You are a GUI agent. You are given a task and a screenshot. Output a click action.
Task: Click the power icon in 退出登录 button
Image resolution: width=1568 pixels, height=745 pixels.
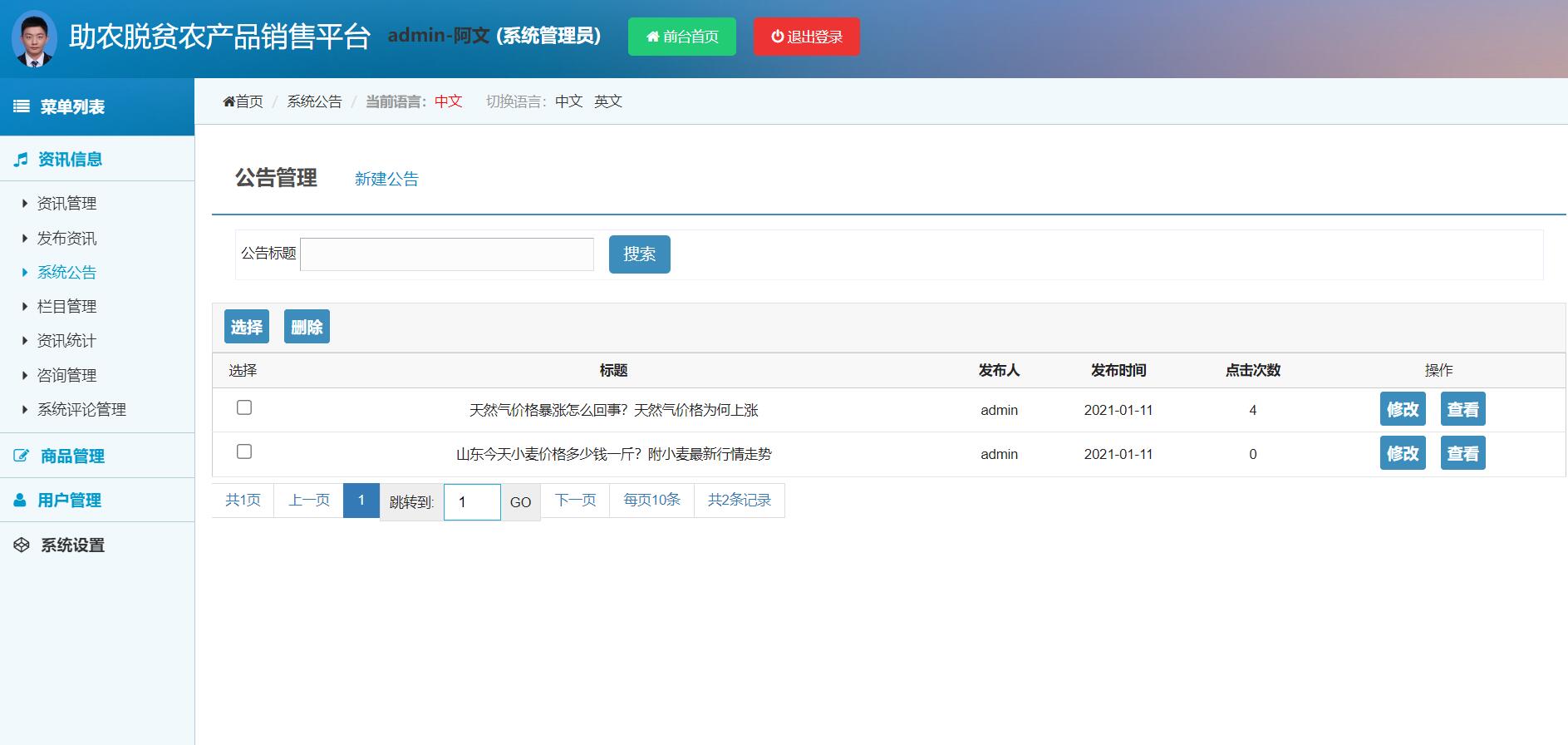point(778,37)
